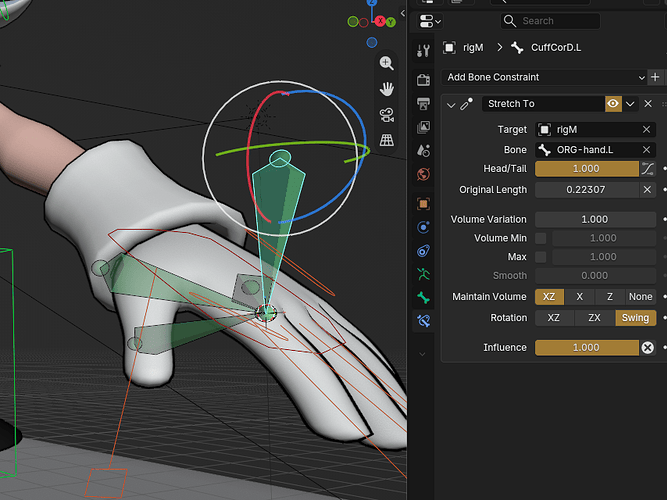This screenshot has height=500, width=667.
Task: Open the Tool properties tab
Action: 423,51
